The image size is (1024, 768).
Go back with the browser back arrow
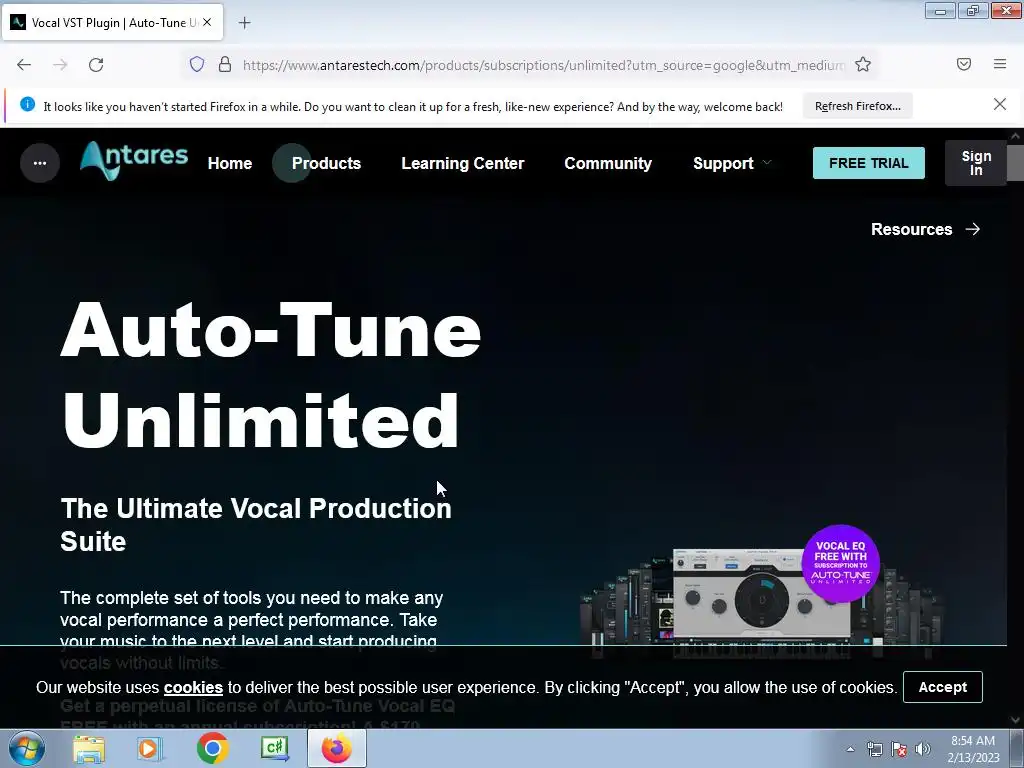click(x=24, y=65)
